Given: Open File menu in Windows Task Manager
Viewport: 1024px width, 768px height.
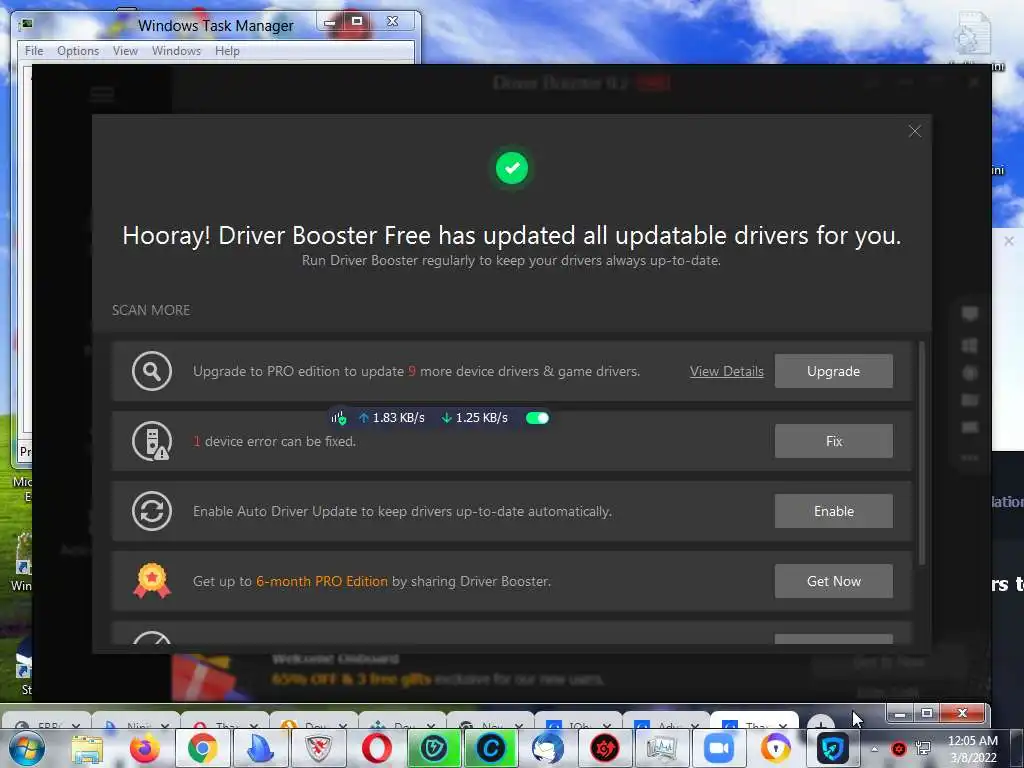Looking at the screenshot, I should [x=34, y=50].
